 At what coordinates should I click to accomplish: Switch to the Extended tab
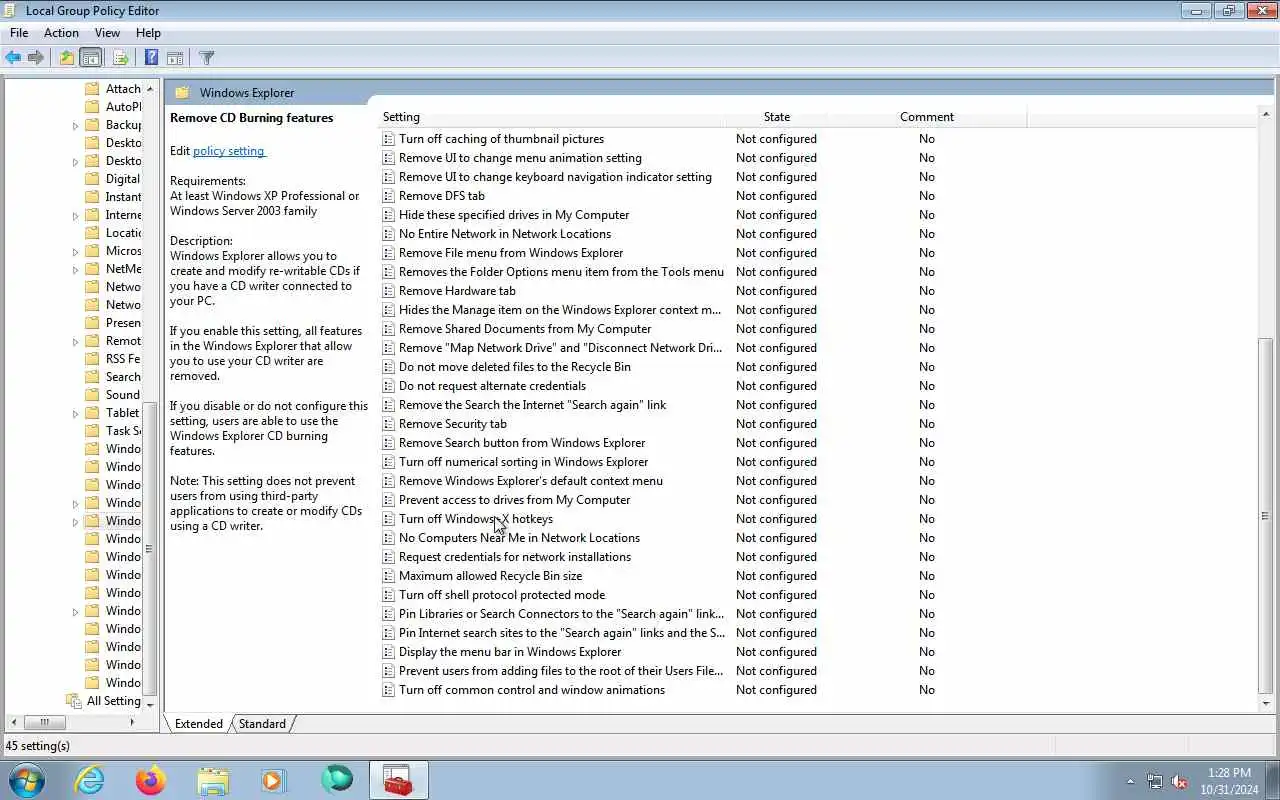click(x=199, y=724)
